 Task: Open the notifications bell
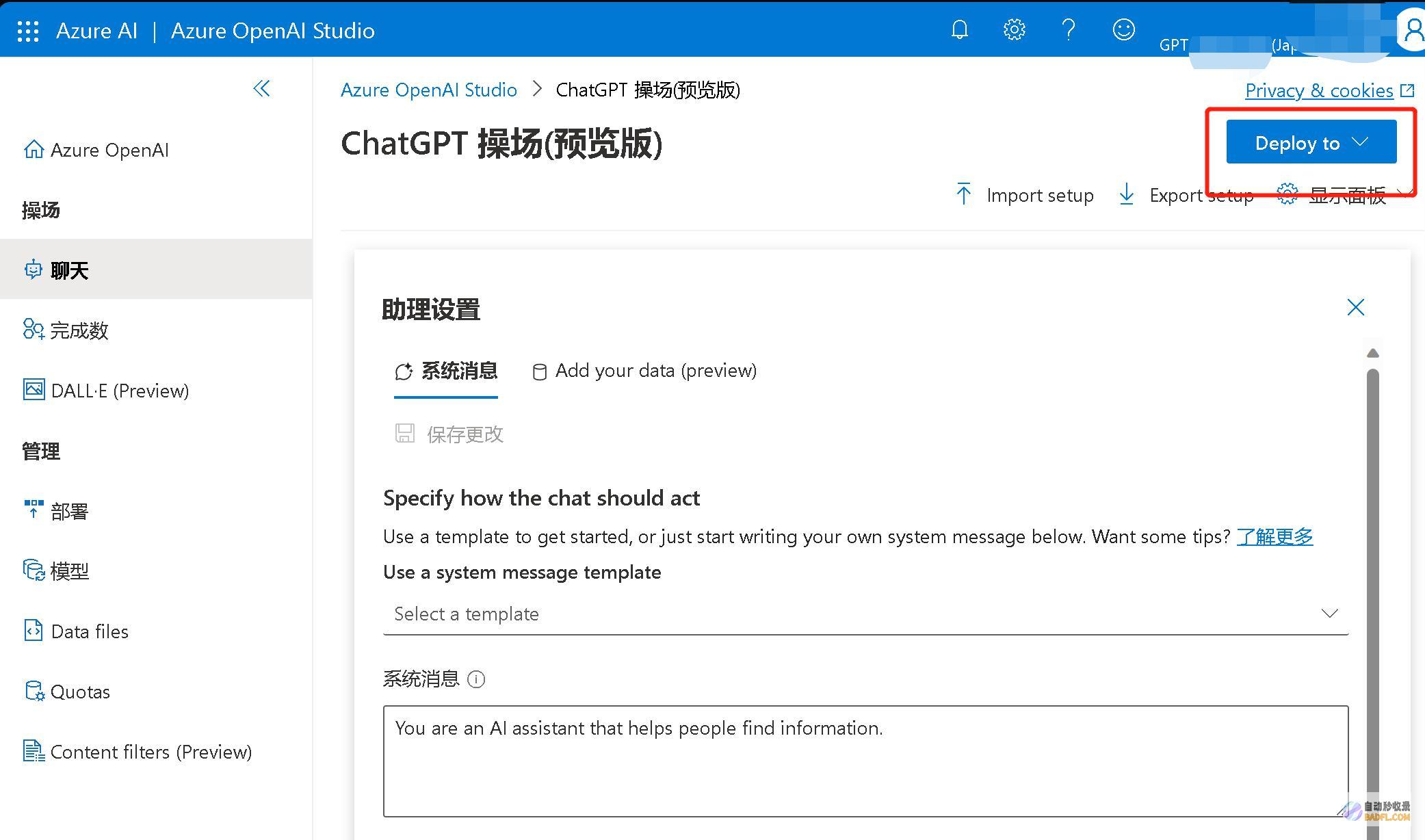coord(960,29)
